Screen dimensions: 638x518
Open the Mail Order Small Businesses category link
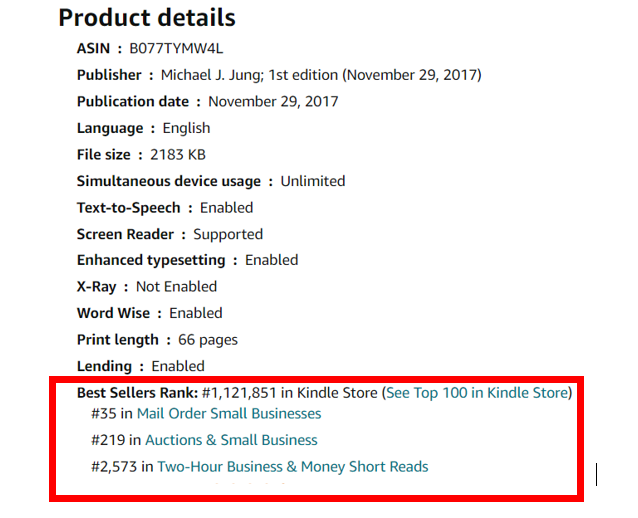(x=229, y=413)
